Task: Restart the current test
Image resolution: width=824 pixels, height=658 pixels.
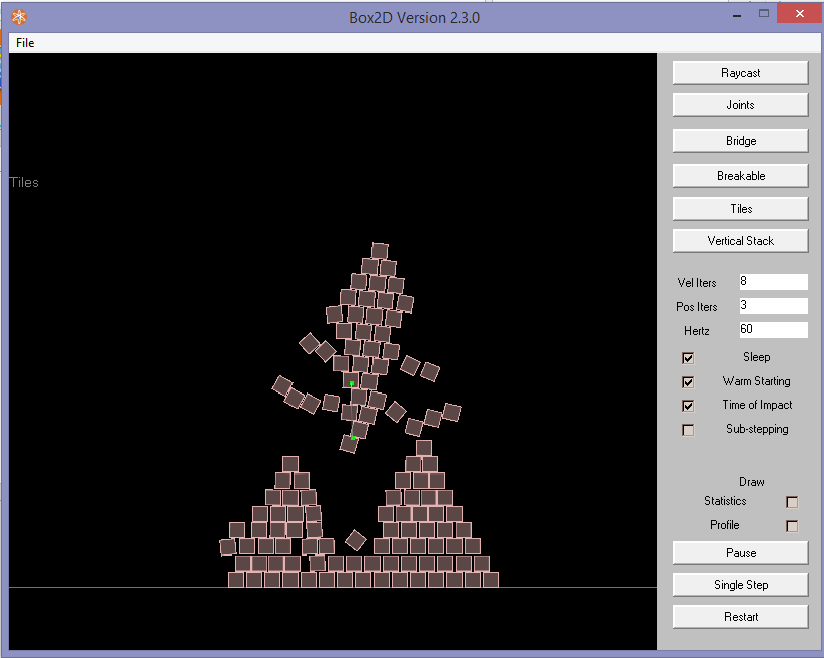Action: (740, 617)
